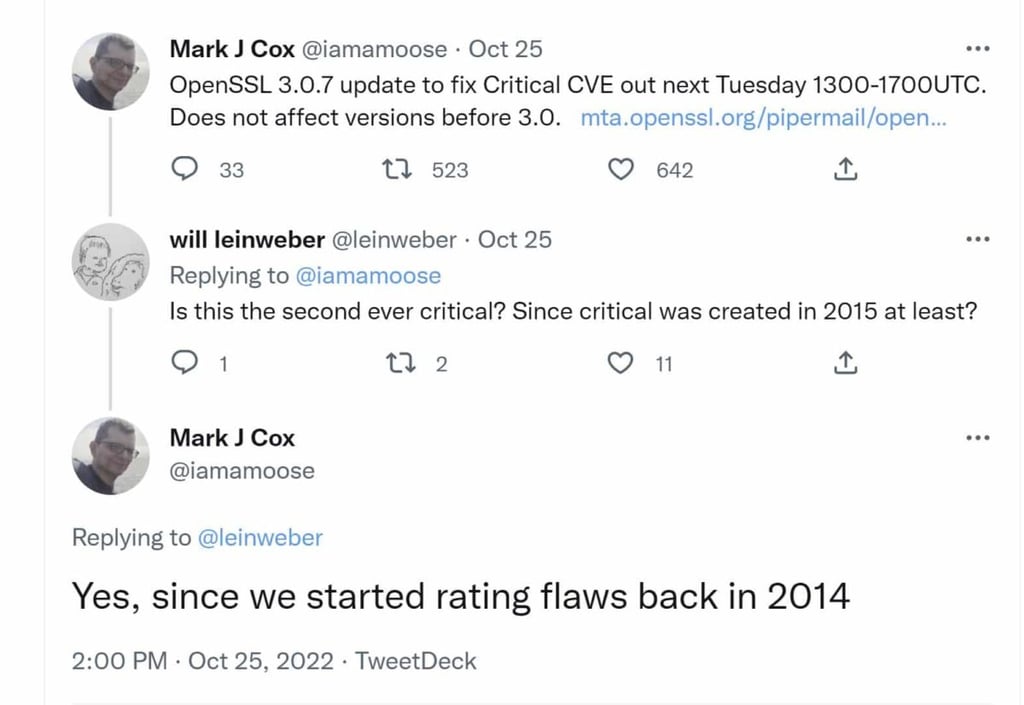Retweet will leinweber's reply
Viewport: 1024px width, 705px height.
click(400, 363)
